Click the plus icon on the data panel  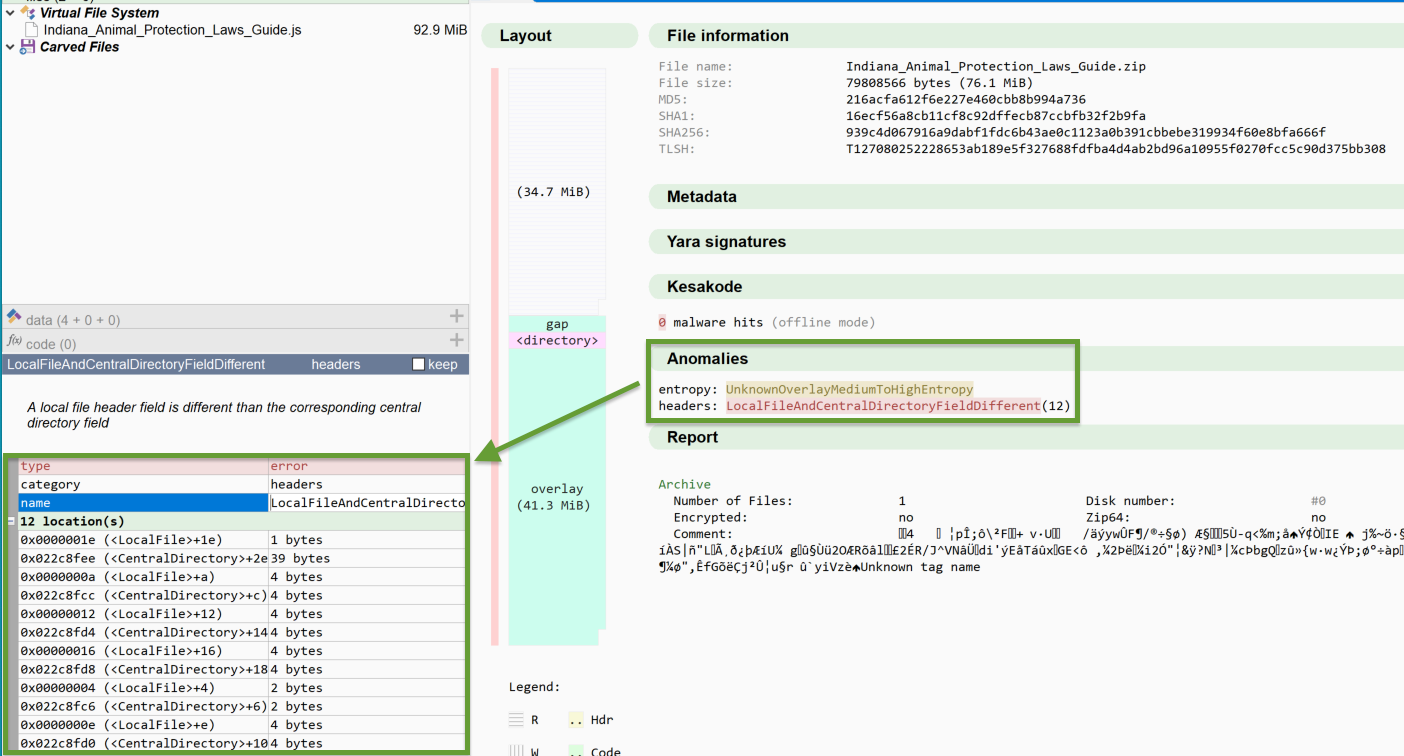point(457,317)
